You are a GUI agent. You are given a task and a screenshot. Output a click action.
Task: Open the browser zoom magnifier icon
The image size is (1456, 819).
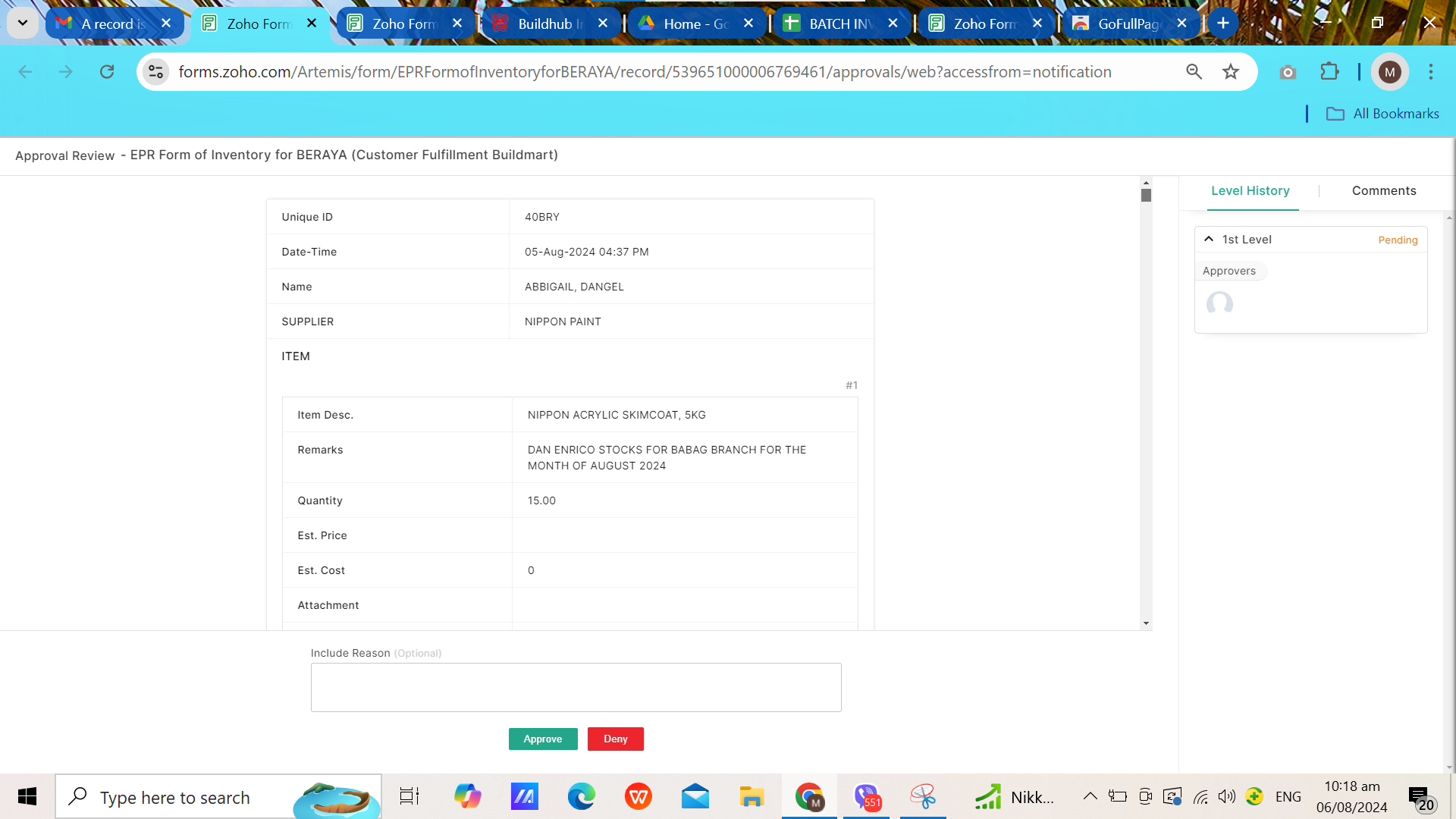click(x=1194, y=72)
